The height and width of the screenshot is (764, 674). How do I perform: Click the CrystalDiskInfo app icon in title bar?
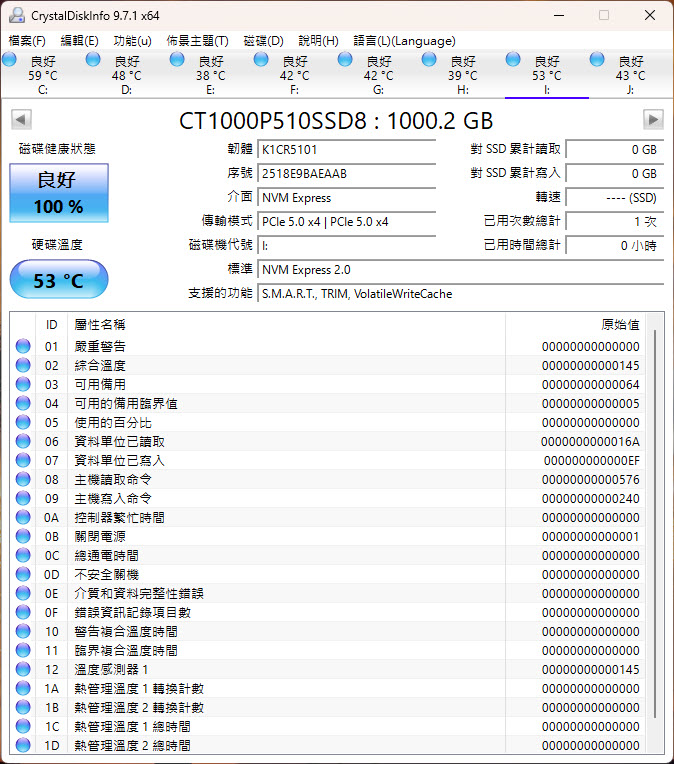pyautogui.click(x=17, y=15)
